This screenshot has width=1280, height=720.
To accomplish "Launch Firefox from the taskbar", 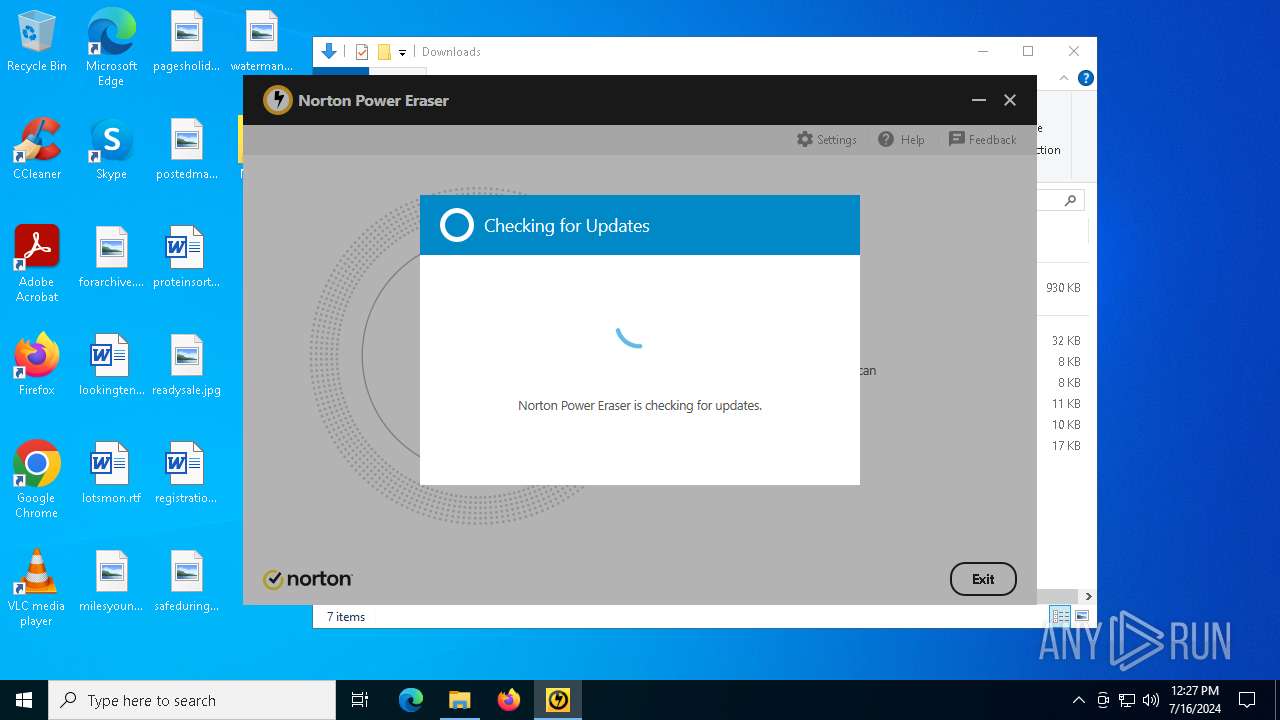I will point(509,700).
